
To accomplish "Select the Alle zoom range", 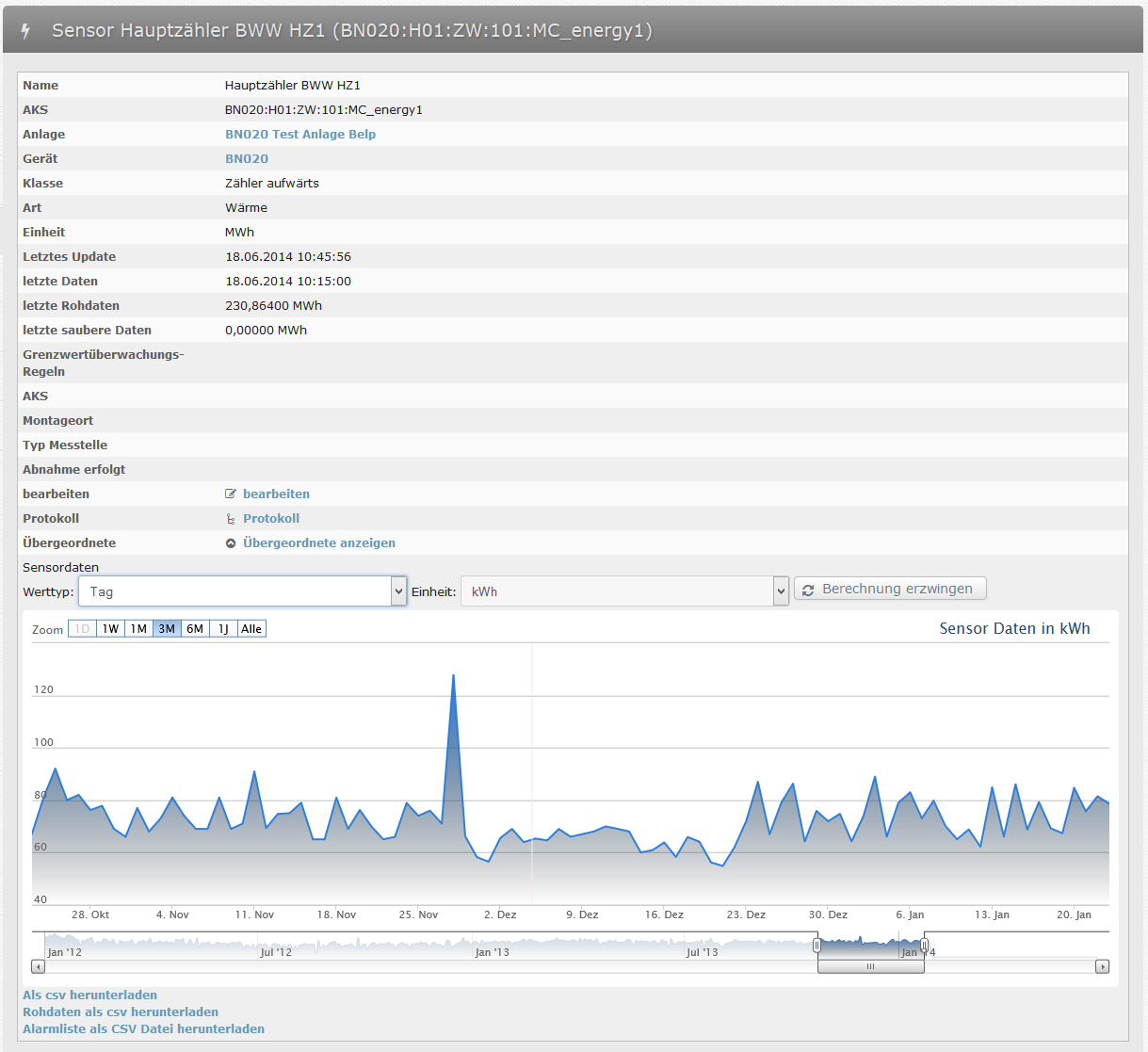I will 251,628.
